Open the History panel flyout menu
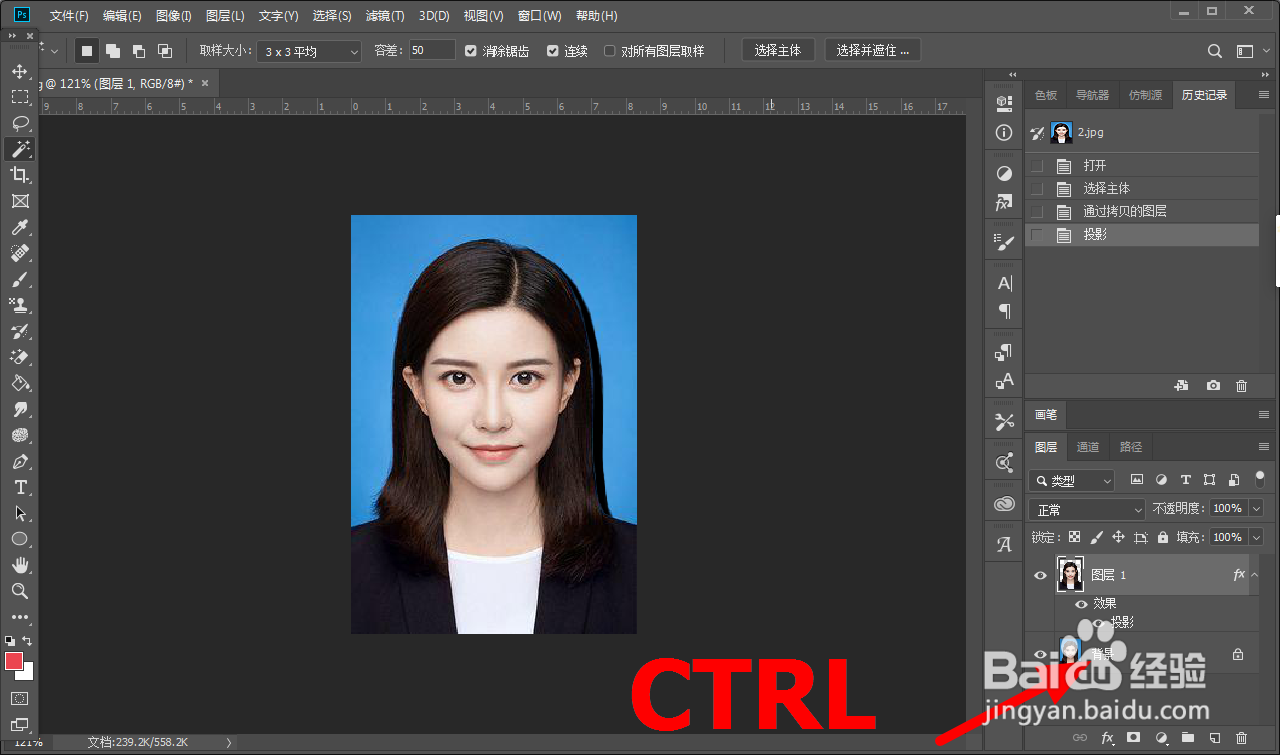The width and height of the screenshot is (1280, 755). [1264, 96]
